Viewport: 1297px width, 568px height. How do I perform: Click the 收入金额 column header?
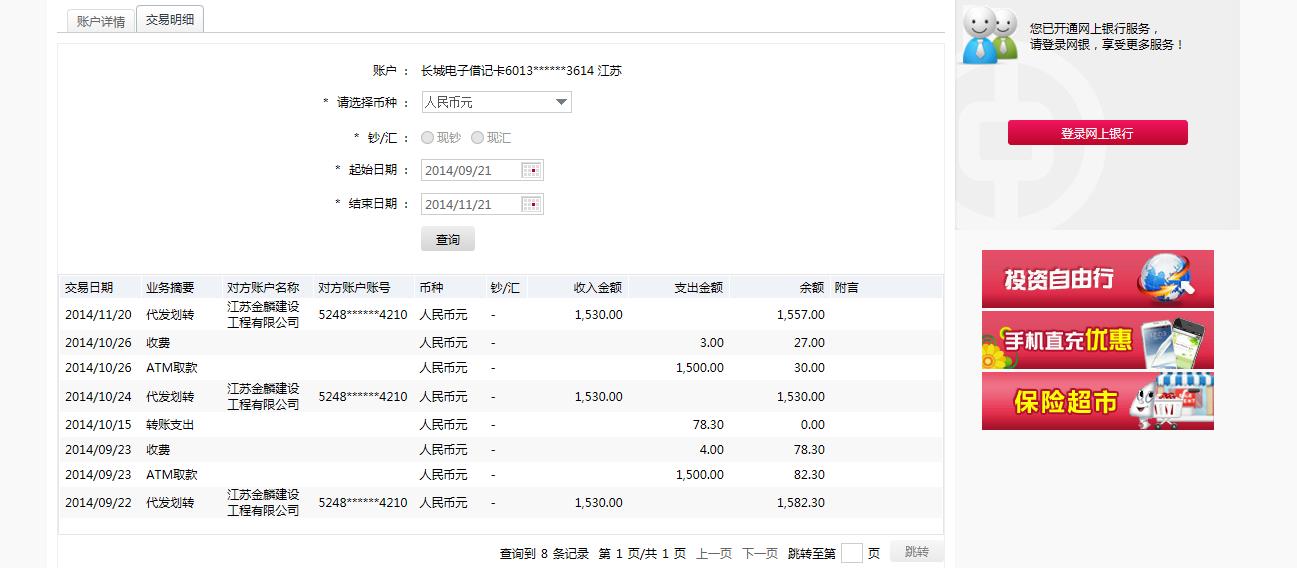598,287
